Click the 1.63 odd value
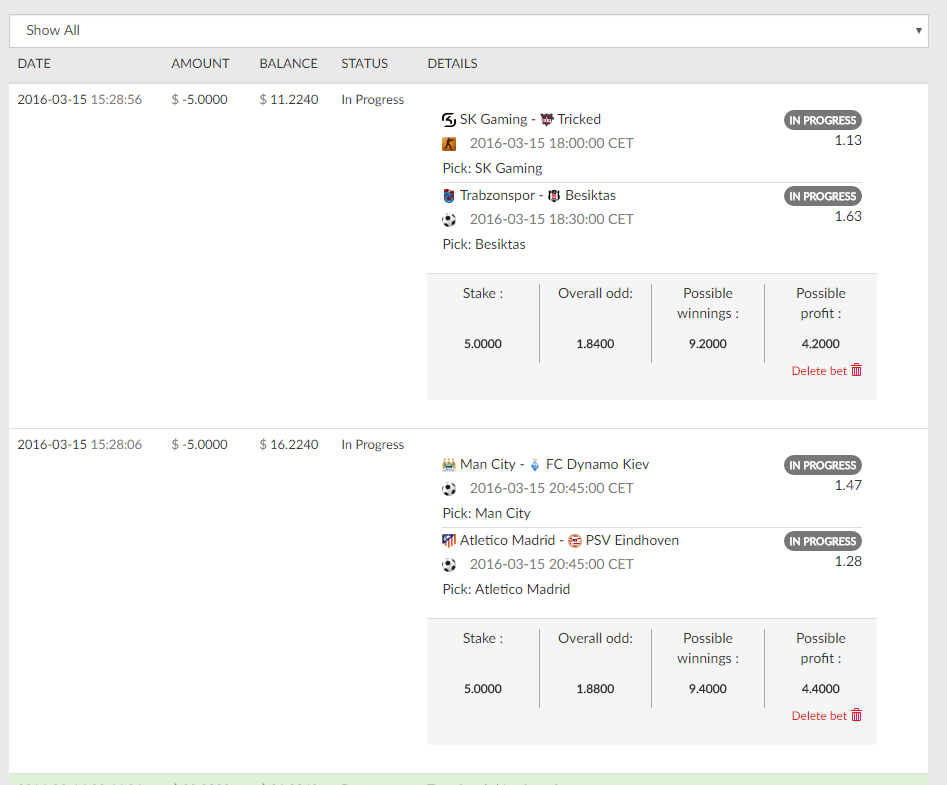The width and height of the screenshot is (947, 785). pos(848,217)
